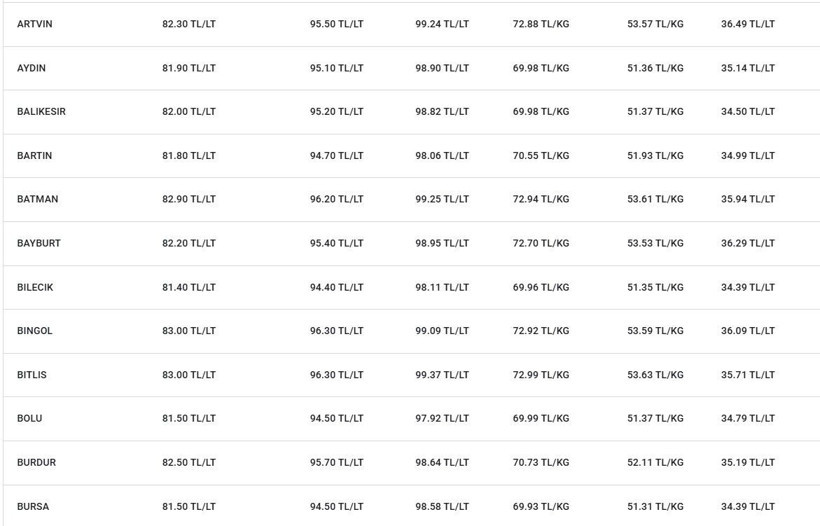Click the BOLU city name
This screenshot has height=526, width=820.
click(30, 418)
